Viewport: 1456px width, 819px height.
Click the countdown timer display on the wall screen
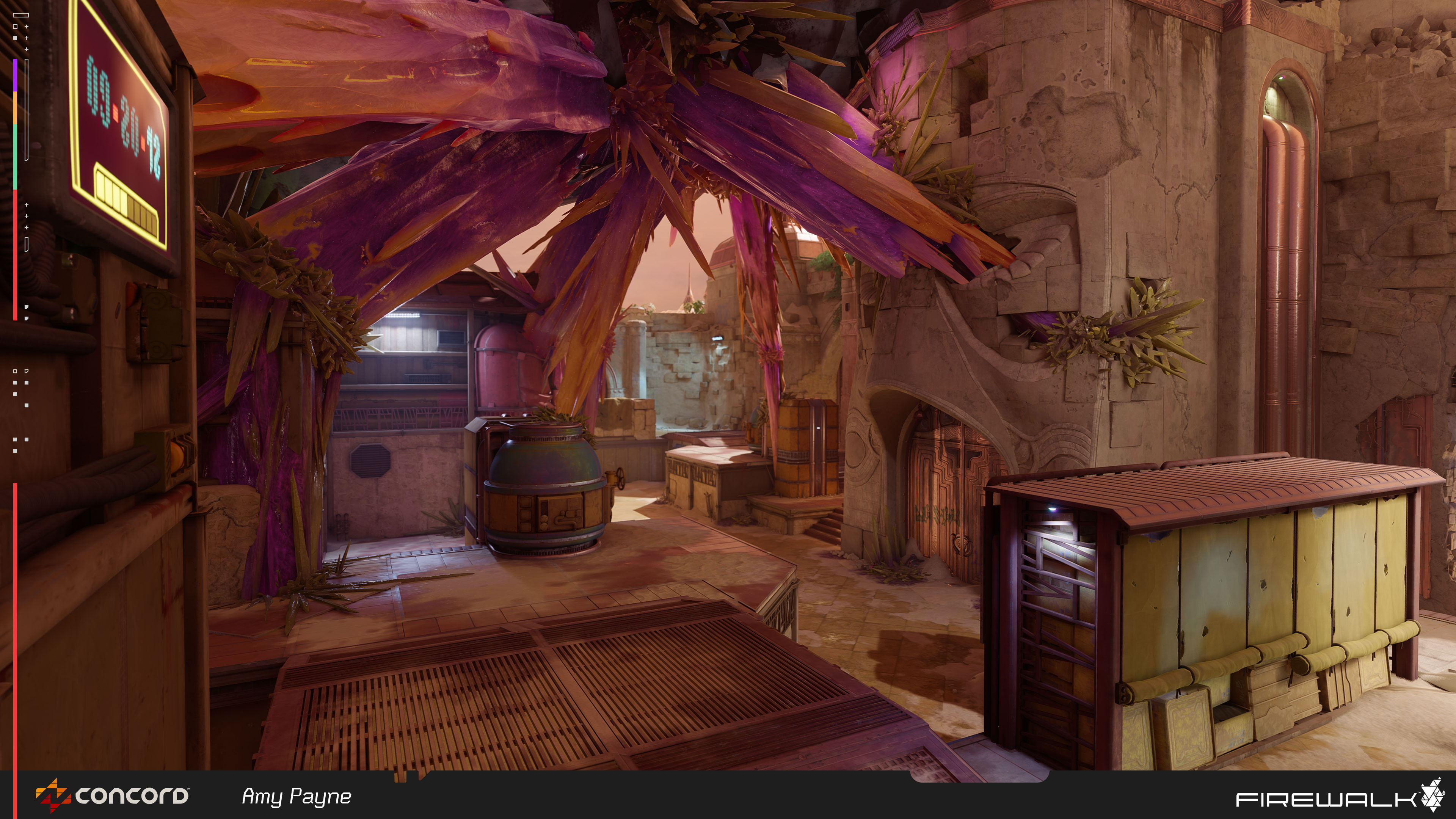(124, 118)
